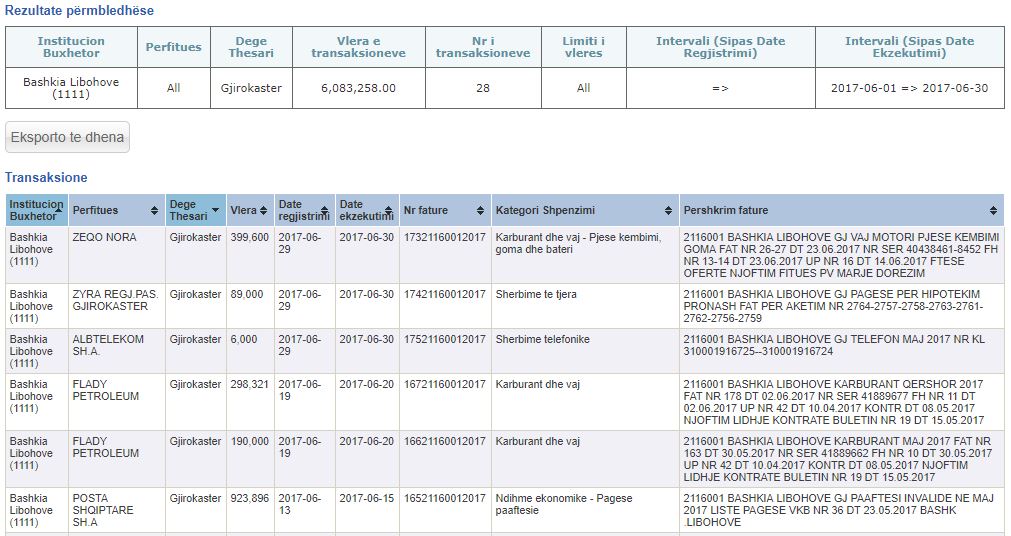Select POSTA SHQIPTARE SH.A cell
The width and height of the screenshot is (1011, 536).
coord(117,510)
